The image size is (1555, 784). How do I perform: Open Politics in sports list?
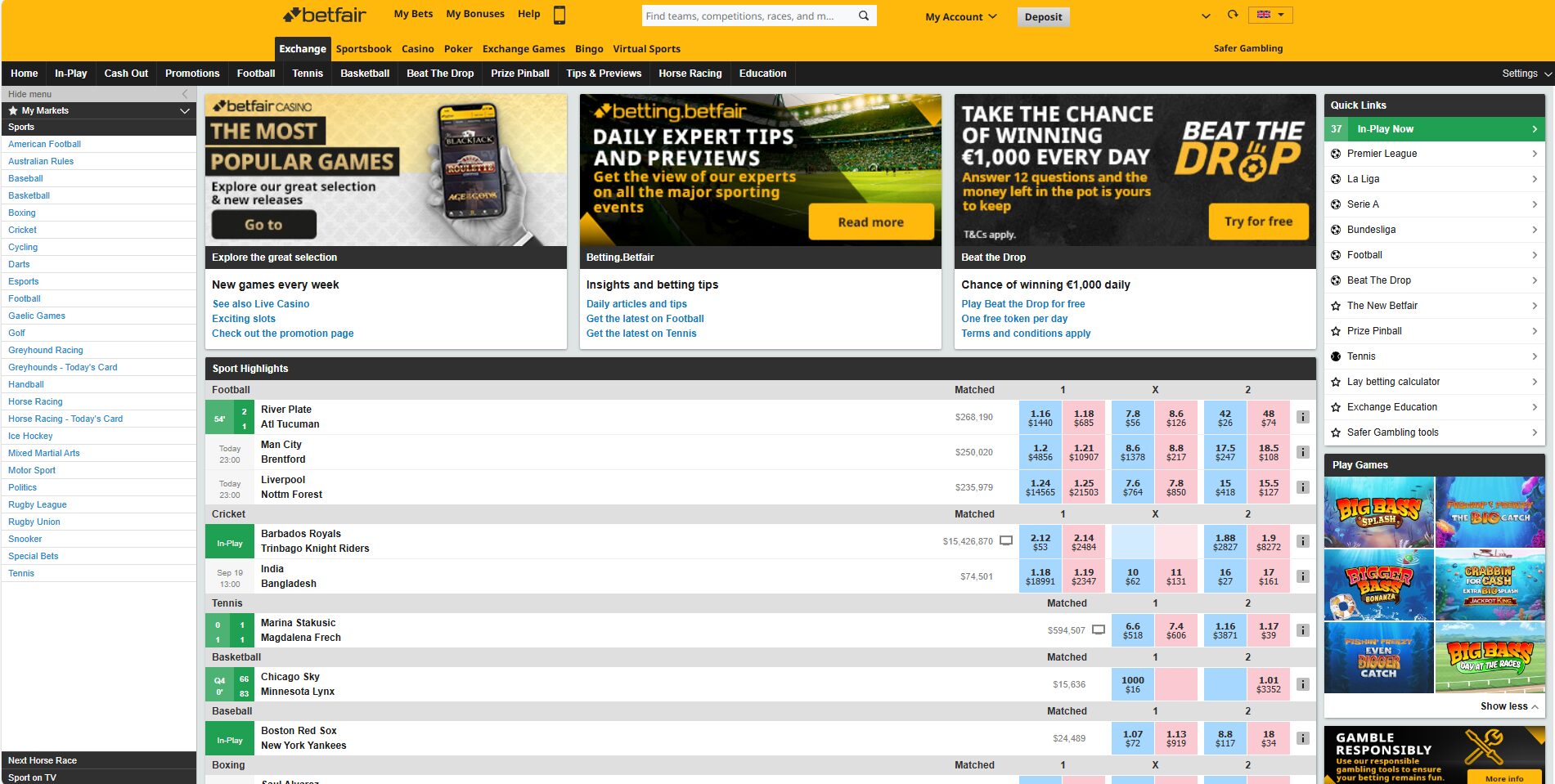click(x=23, y=487)
